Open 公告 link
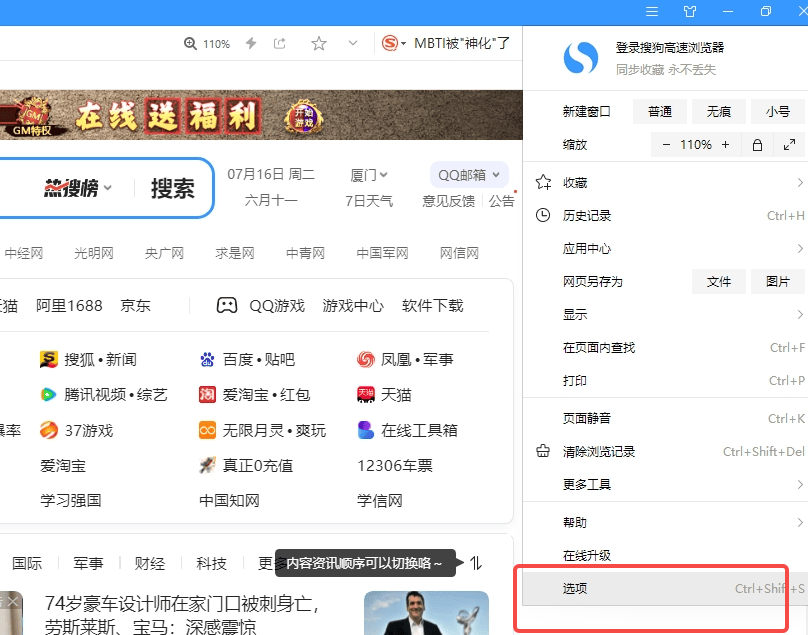Screen dimensions: 808x635 (x=501, y=200)
